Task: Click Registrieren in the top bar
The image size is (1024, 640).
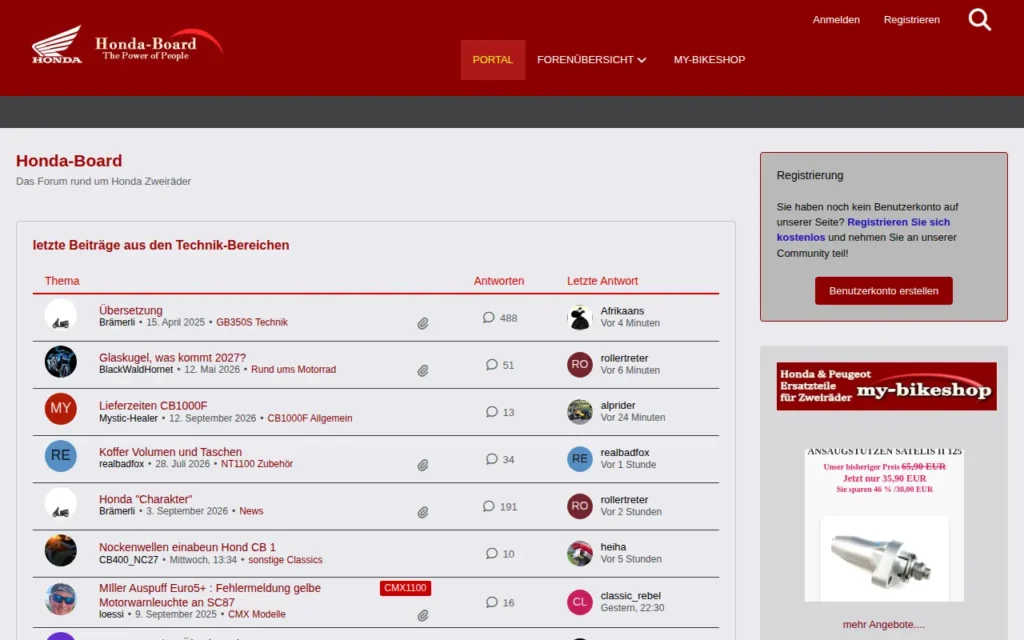Action: (x=912, y=20)
